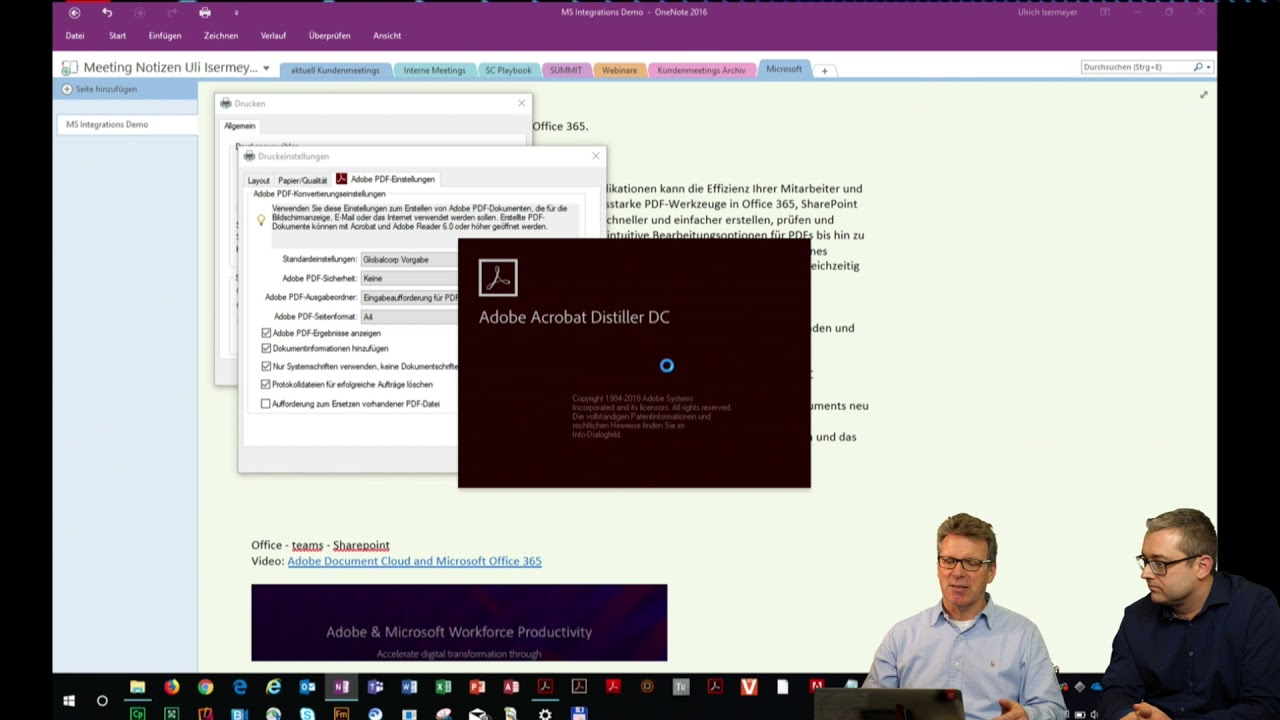
Task: Open Internet Explorer from the taskbar
Action: pos(273,687)
